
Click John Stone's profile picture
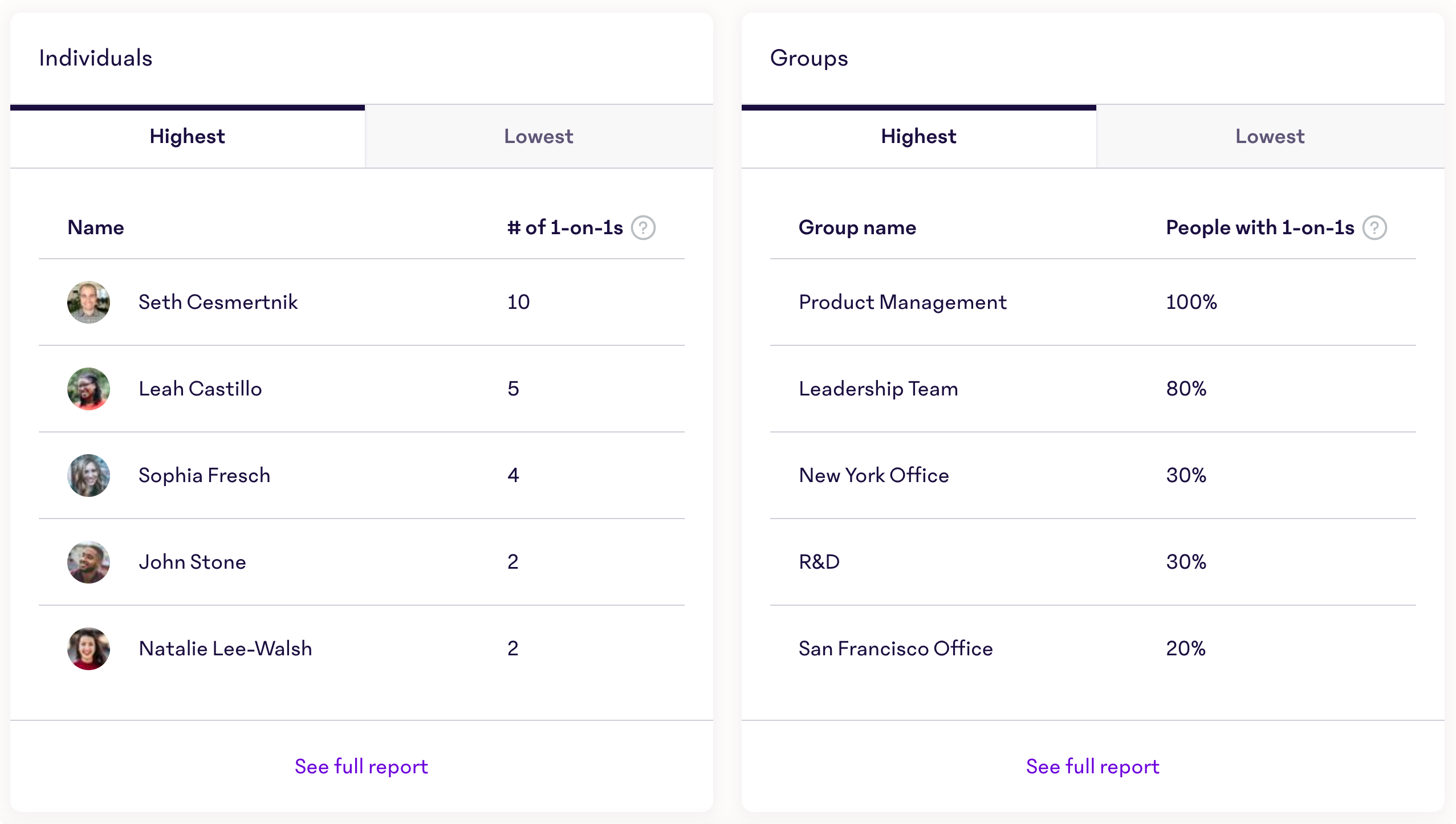pos(88,562)
